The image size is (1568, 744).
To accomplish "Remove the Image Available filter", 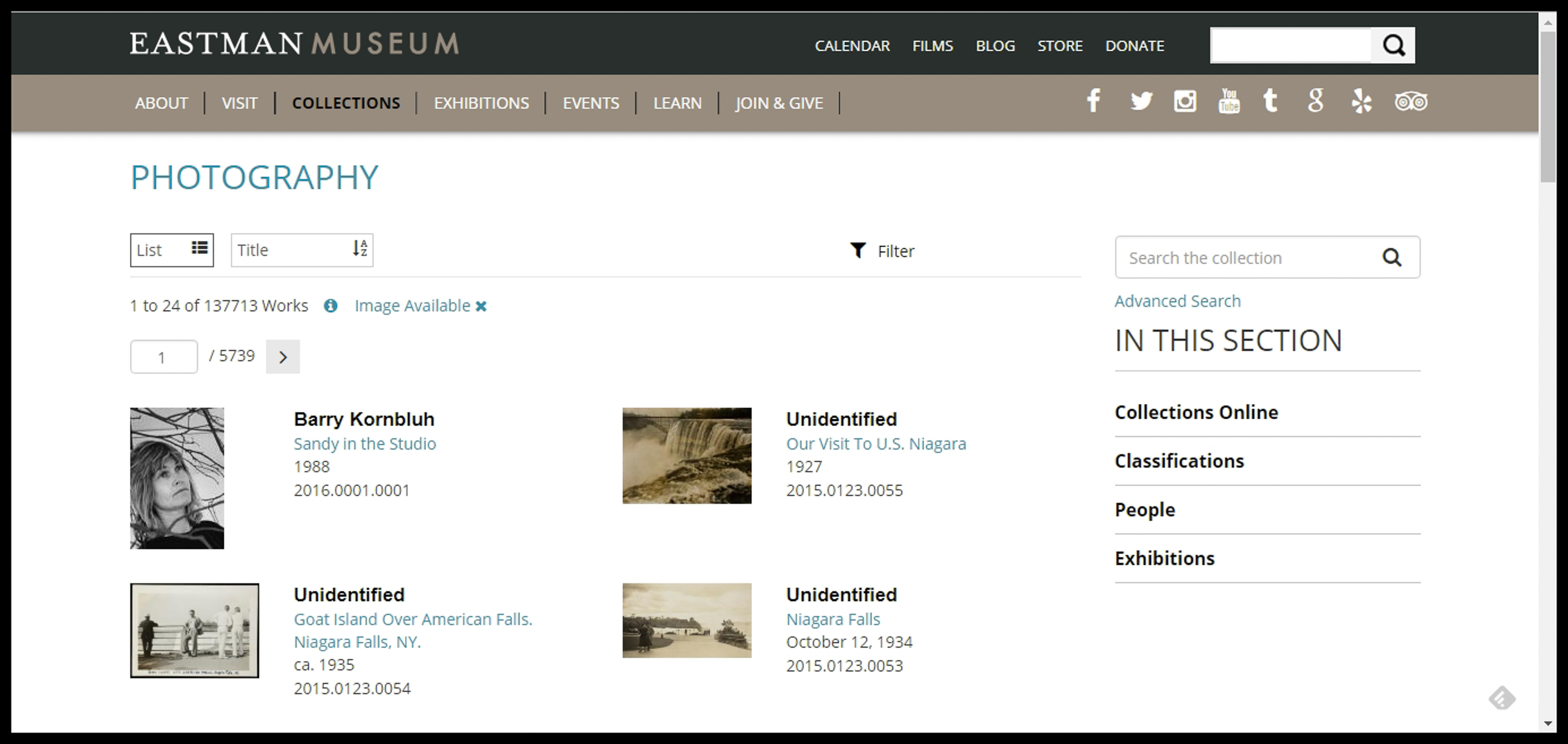I will 481,306.
